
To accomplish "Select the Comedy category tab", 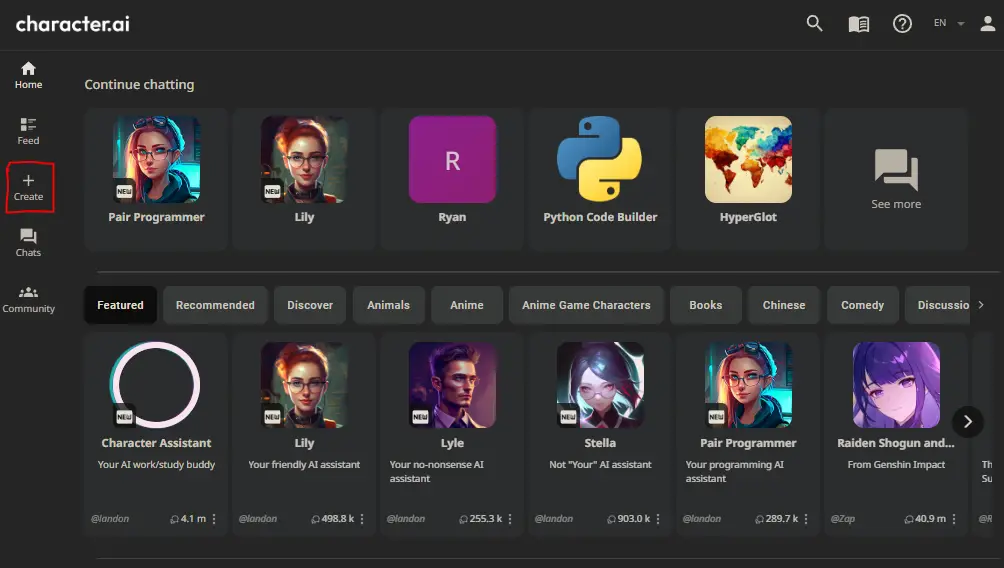I will [x=862, y=305].
